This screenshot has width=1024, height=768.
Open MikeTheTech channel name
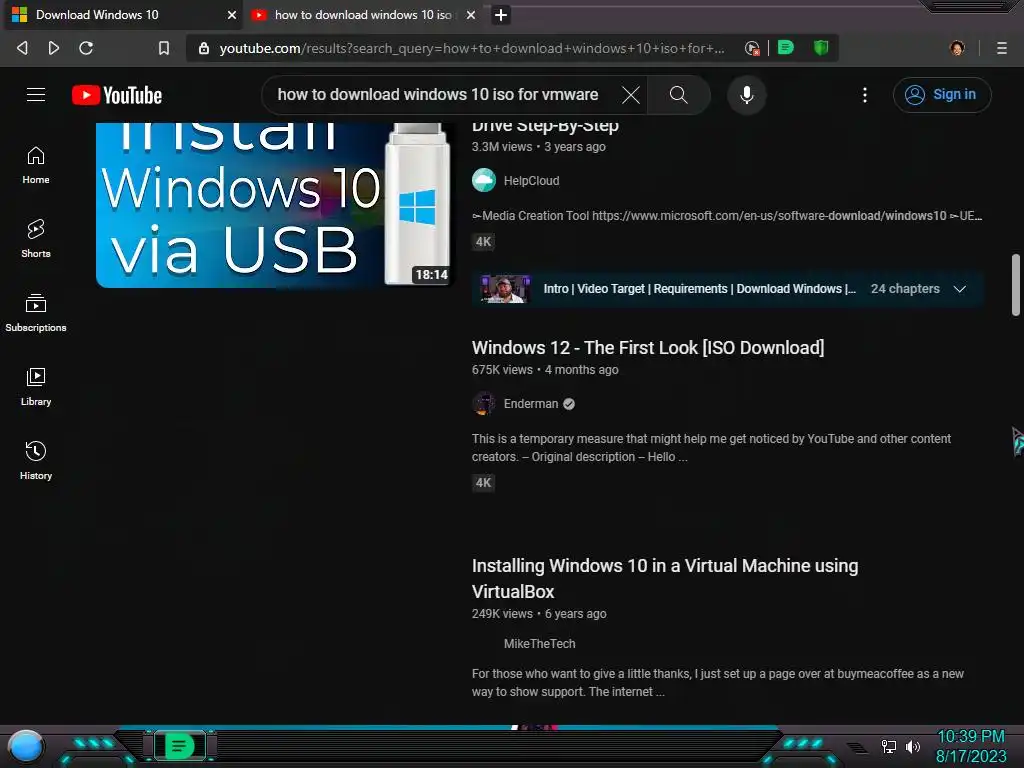point(539,644)
